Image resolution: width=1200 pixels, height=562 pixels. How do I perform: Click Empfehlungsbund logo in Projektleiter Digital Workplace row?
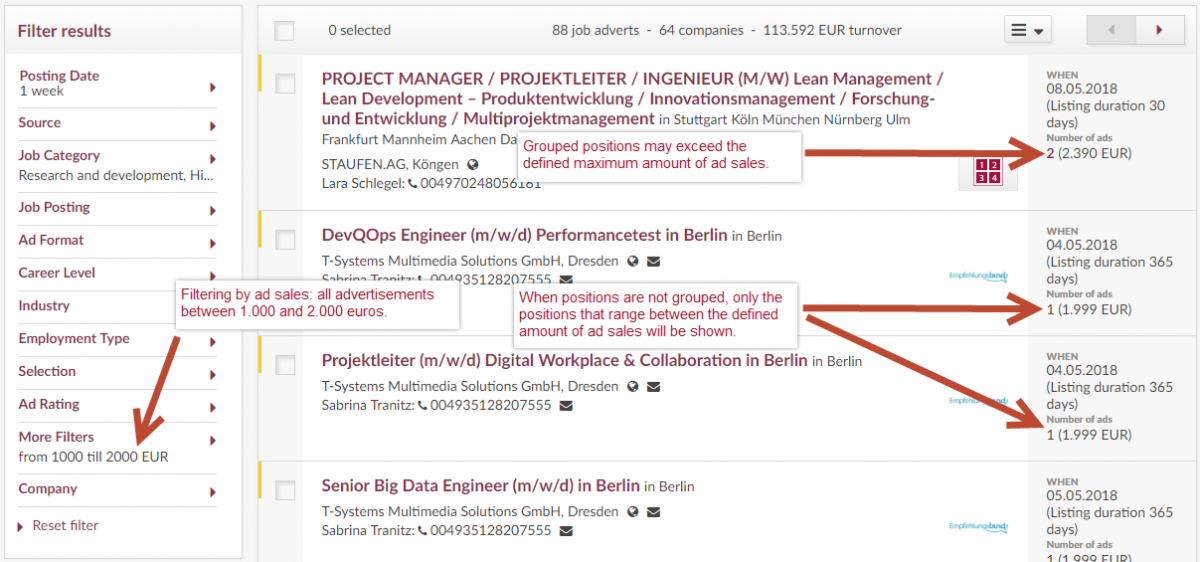coord(979,400)
